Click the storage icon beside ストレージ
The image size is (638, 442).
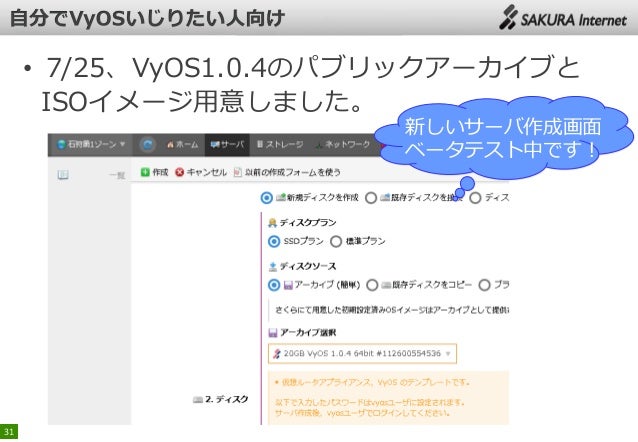coord(260,144)
